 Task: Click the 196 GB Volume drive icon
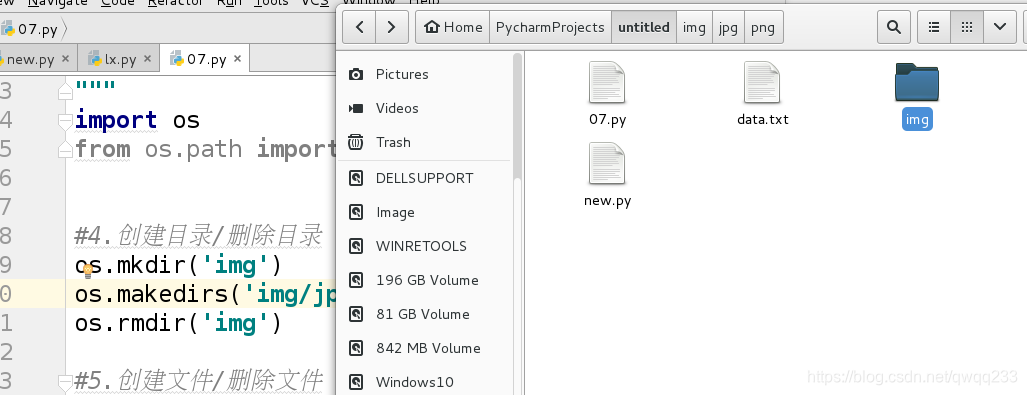coord(356,280)
